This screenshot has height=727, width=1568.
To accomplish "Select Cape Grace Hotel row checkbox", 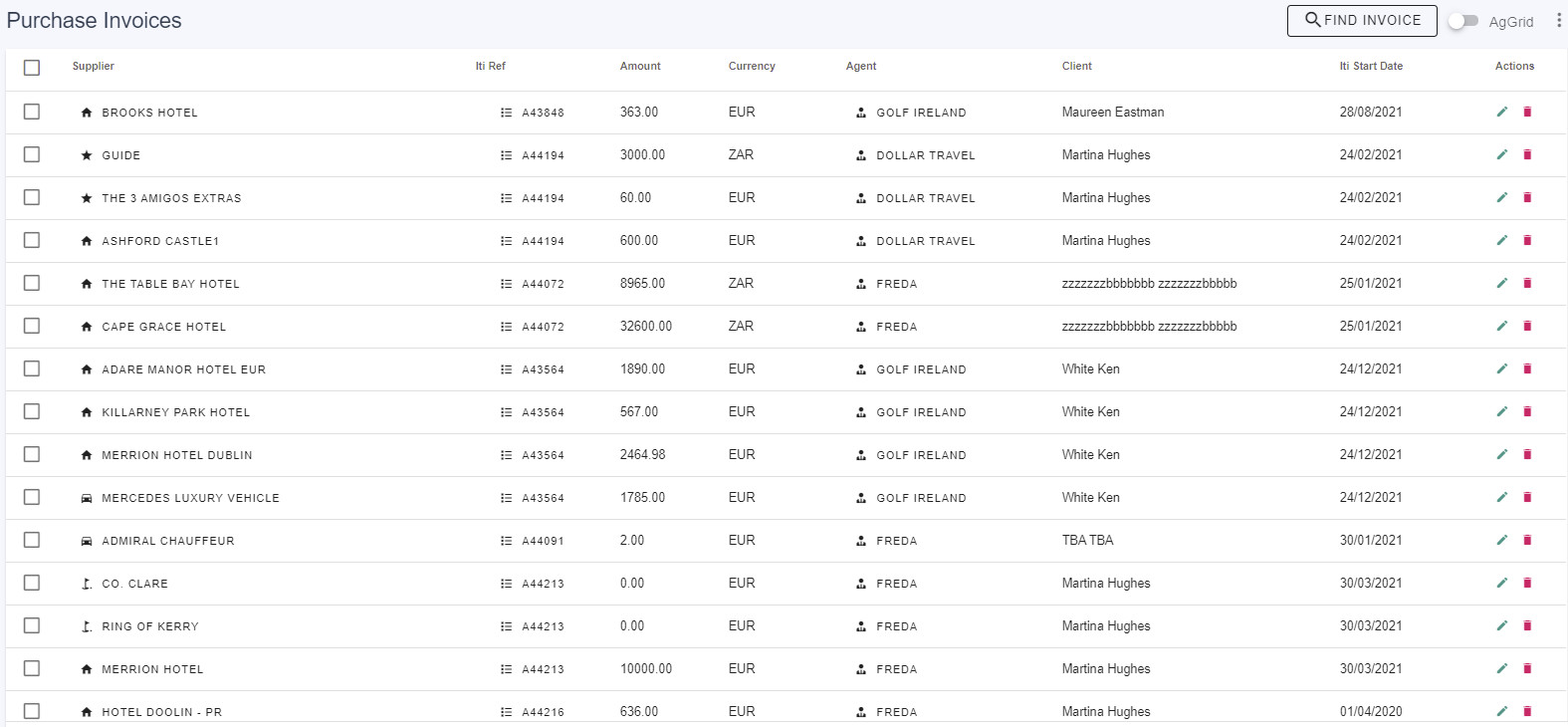I will (32, 326).
